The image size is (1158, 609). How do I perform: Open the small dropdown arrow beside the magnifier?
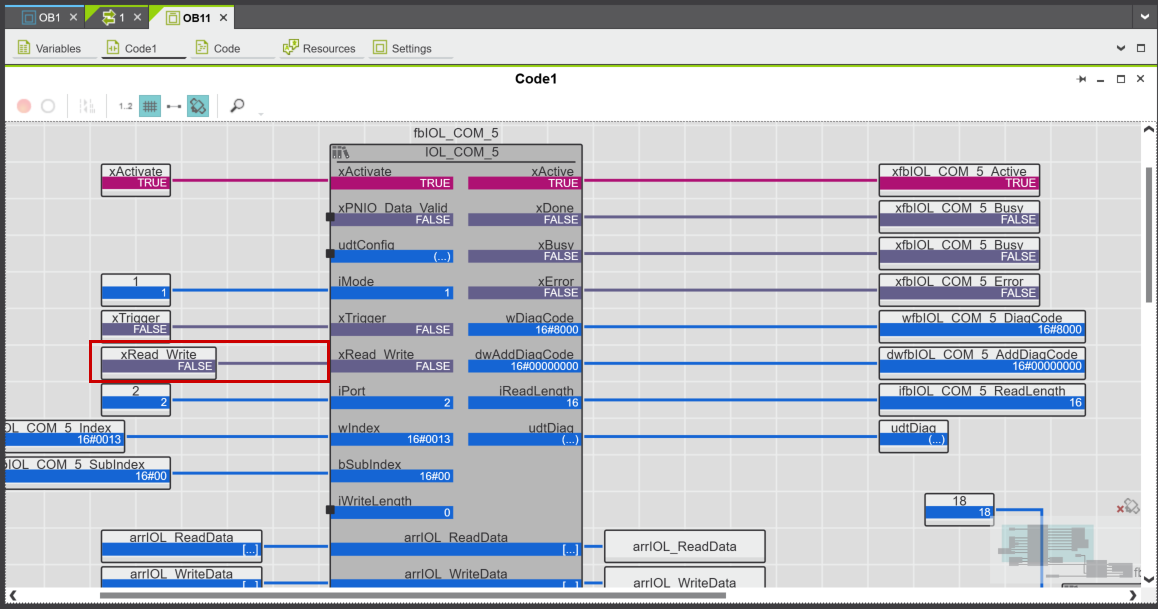tap(260, 113)
